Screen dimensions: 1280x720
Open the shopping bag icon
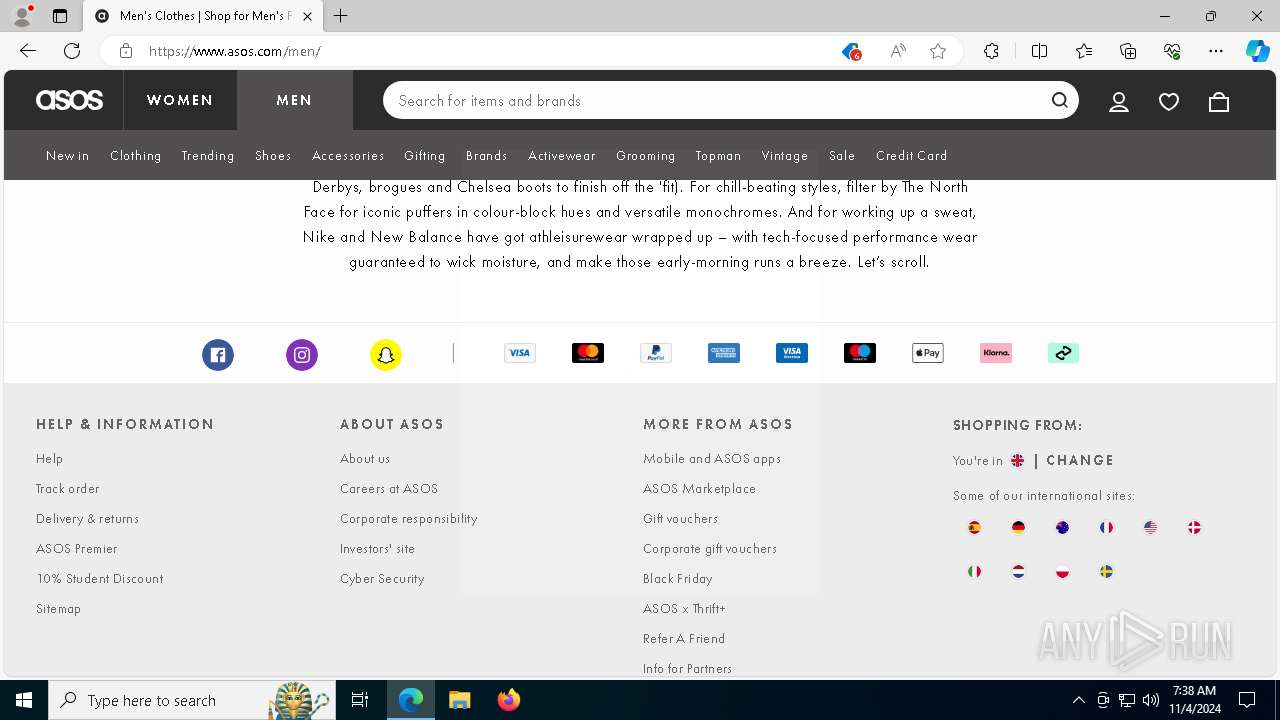(x=1219, y=101)
